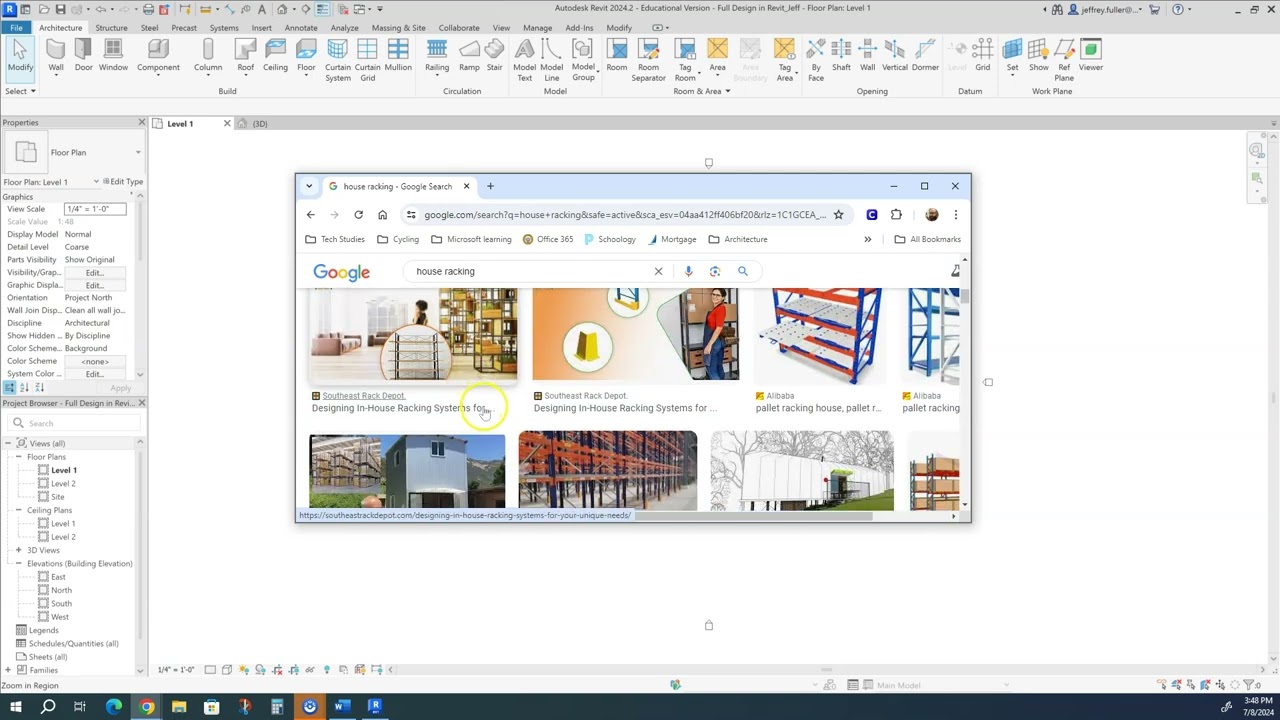The height and width of the screenshot is (720, 1280).
Task: Select the Window tool
Action: (113, 56)
